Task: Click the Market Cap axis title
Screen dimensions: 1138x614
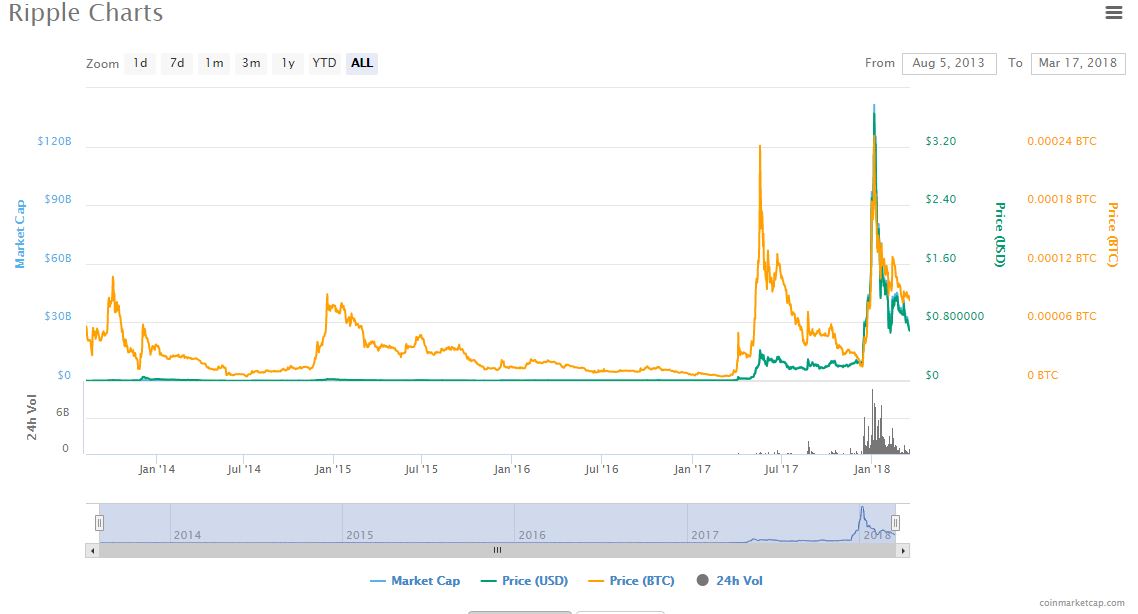Action: [x=20, y=234]
